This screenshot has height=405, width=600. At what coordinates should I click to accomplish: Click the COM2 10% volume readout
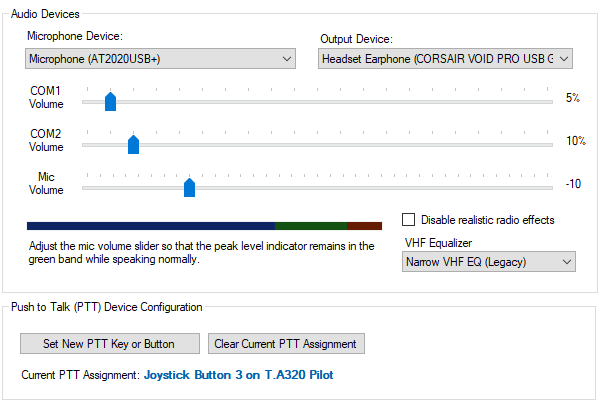575,141
